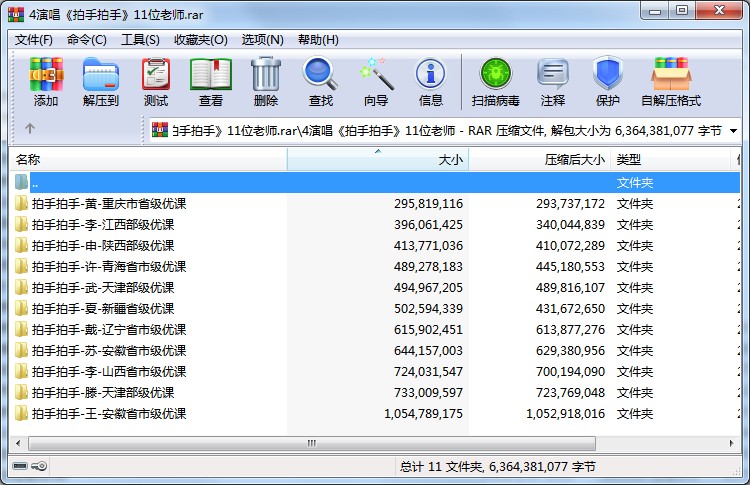Click size value 502,594,339
This screenshot has width=750, height=485.
(x=429, y=309)
